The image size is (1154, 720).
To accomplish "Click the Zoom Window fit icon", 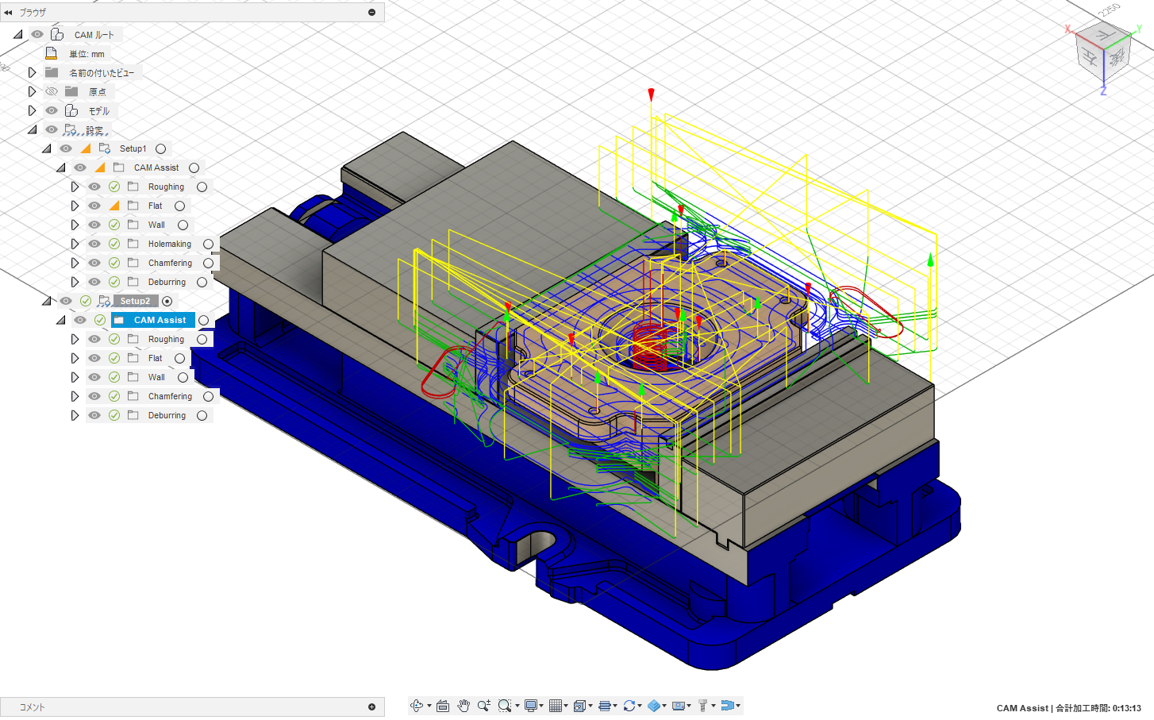I will click(x=505, y=705).
